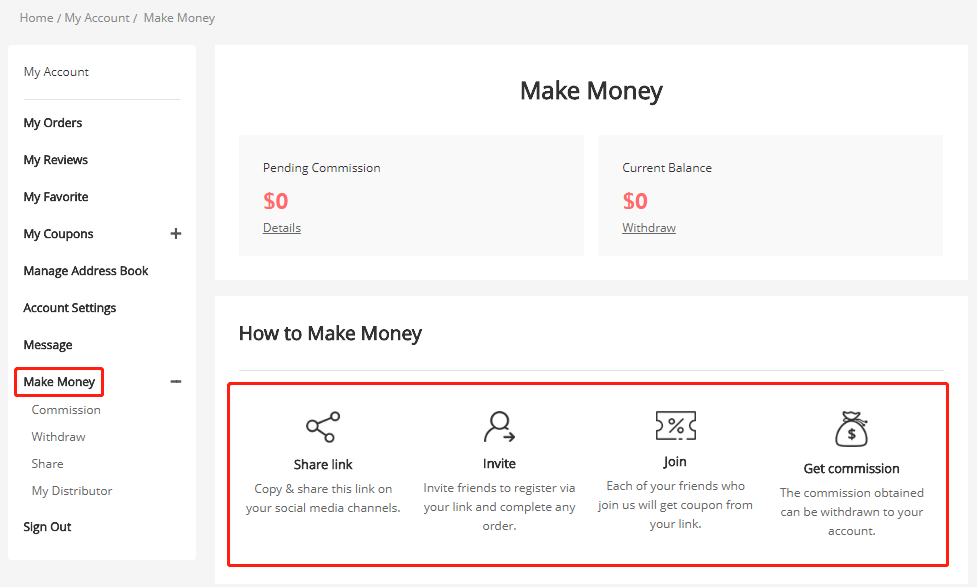Image resolution: width=977 pixels, height=587 pixels.
Task: Select the Commission submenu item
Action: [66, 410]
